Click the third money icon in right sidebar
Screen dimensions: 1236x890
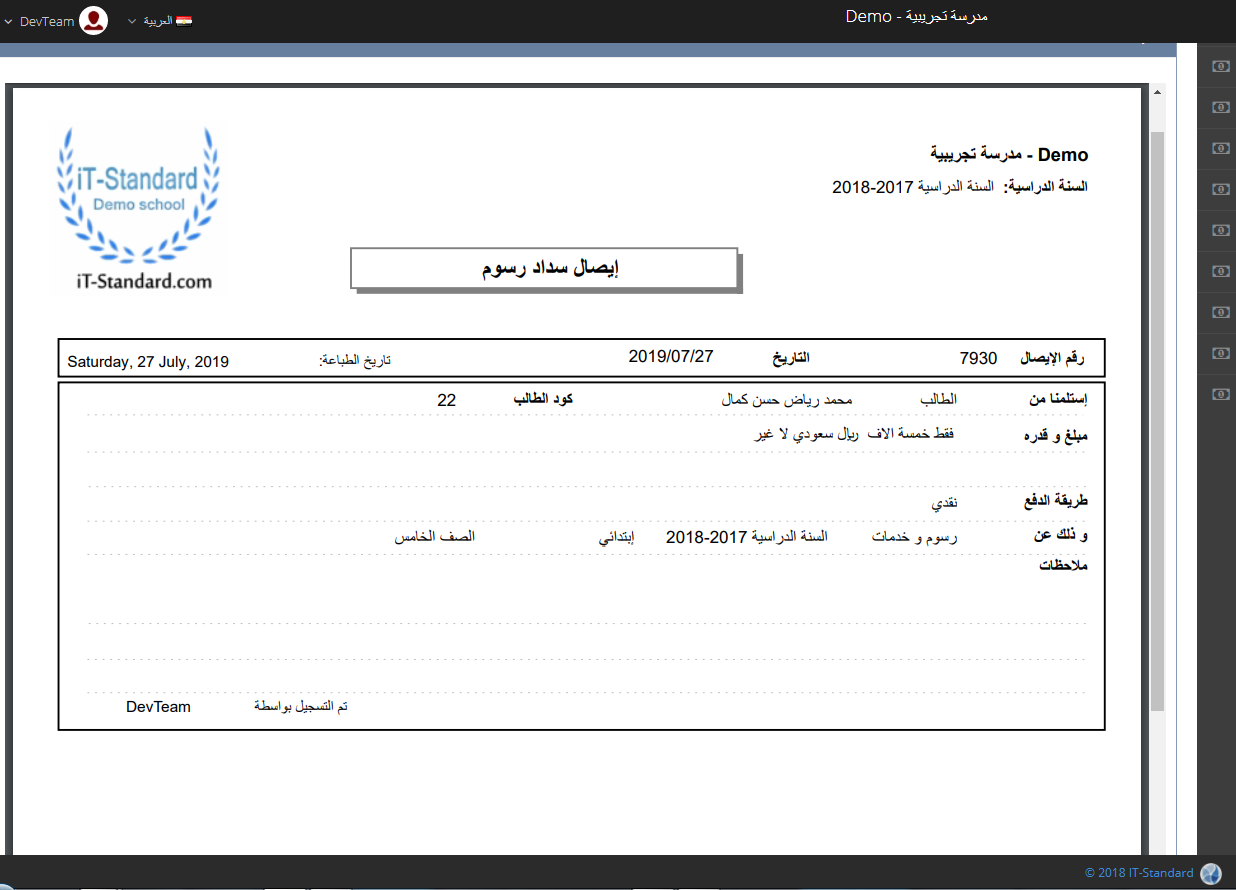[x=1220, y=148]
